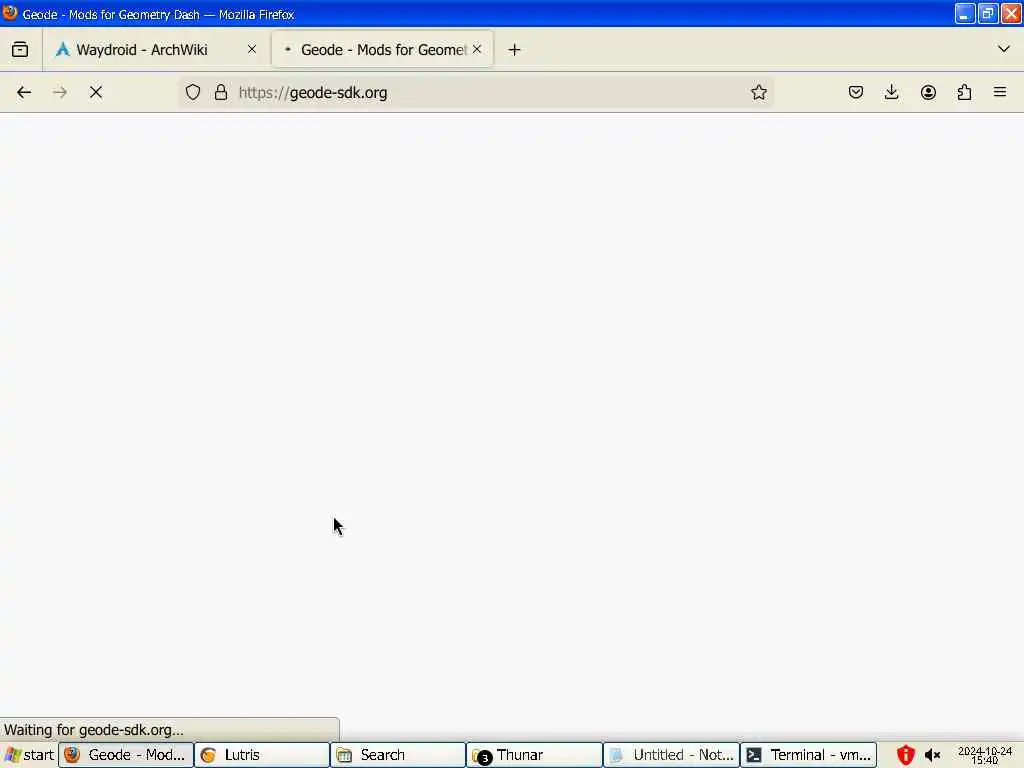Expand the list all tabs dropdown

pyautogui.click(x=1004, y=49)
